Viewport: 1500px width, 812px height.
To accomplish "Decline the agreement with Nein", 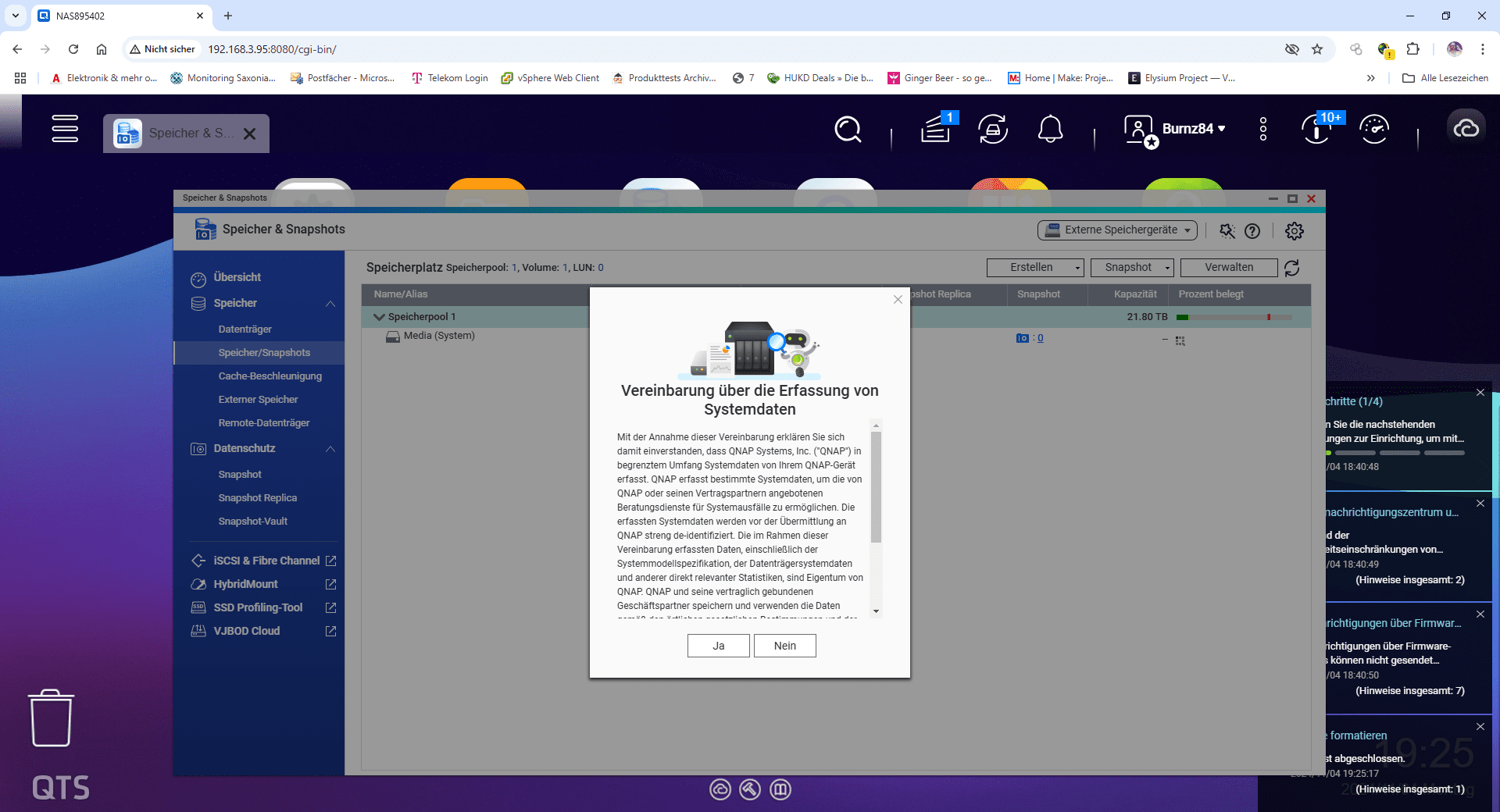I will click(x=785, y=646).
